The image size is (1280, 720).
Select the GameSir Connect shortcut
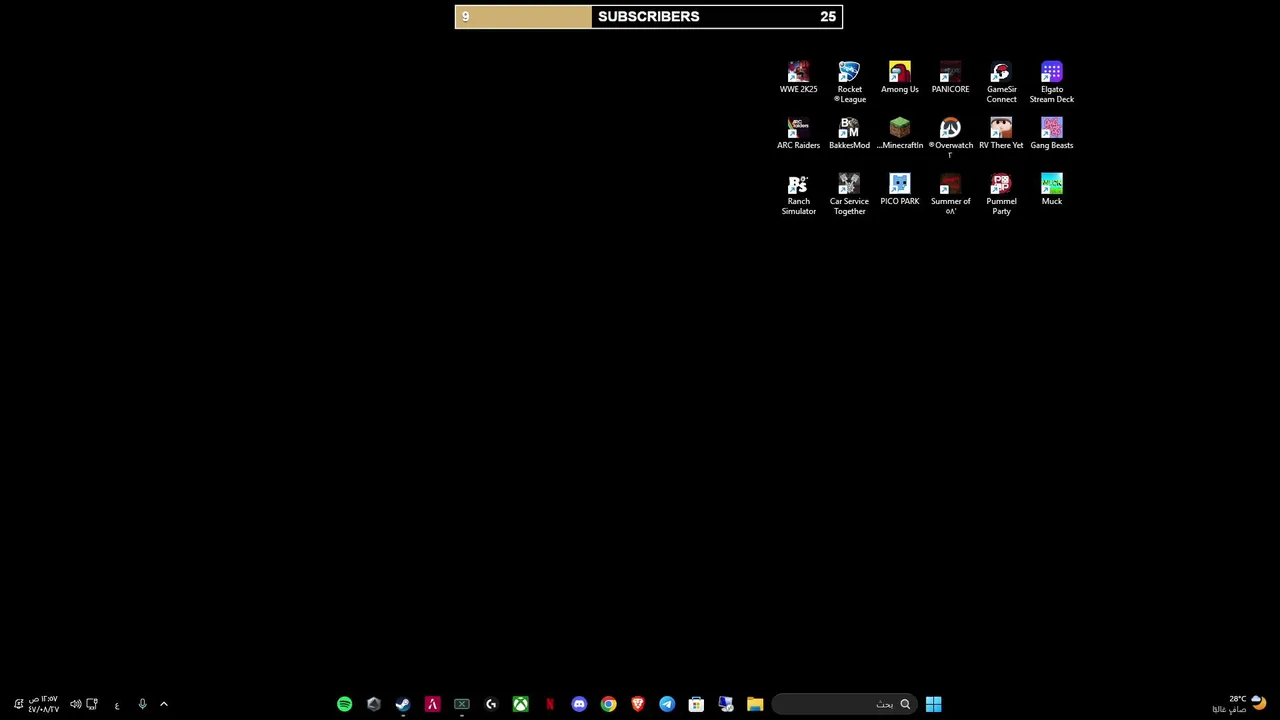(x=1001, y=82)
